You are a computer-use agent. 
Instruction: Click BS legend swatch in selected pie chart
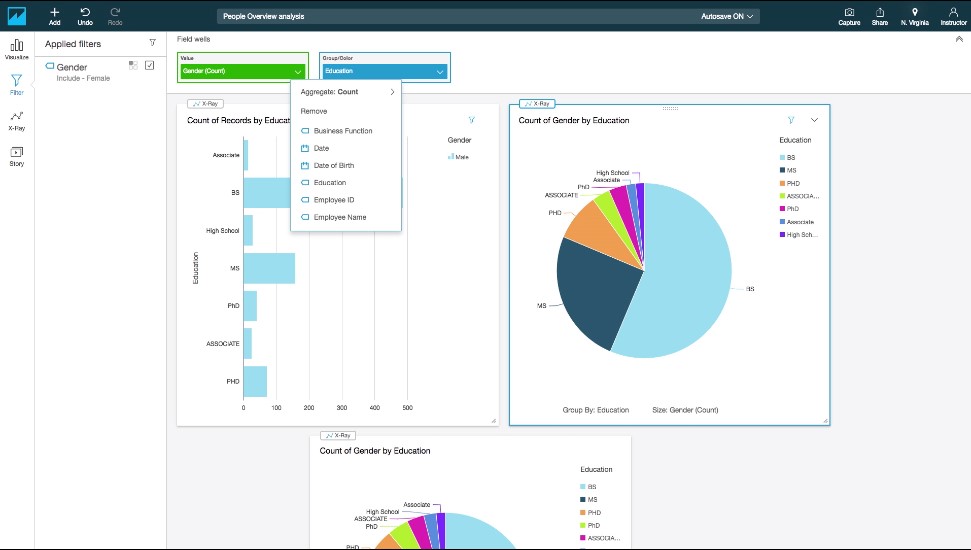click(782, 157)
